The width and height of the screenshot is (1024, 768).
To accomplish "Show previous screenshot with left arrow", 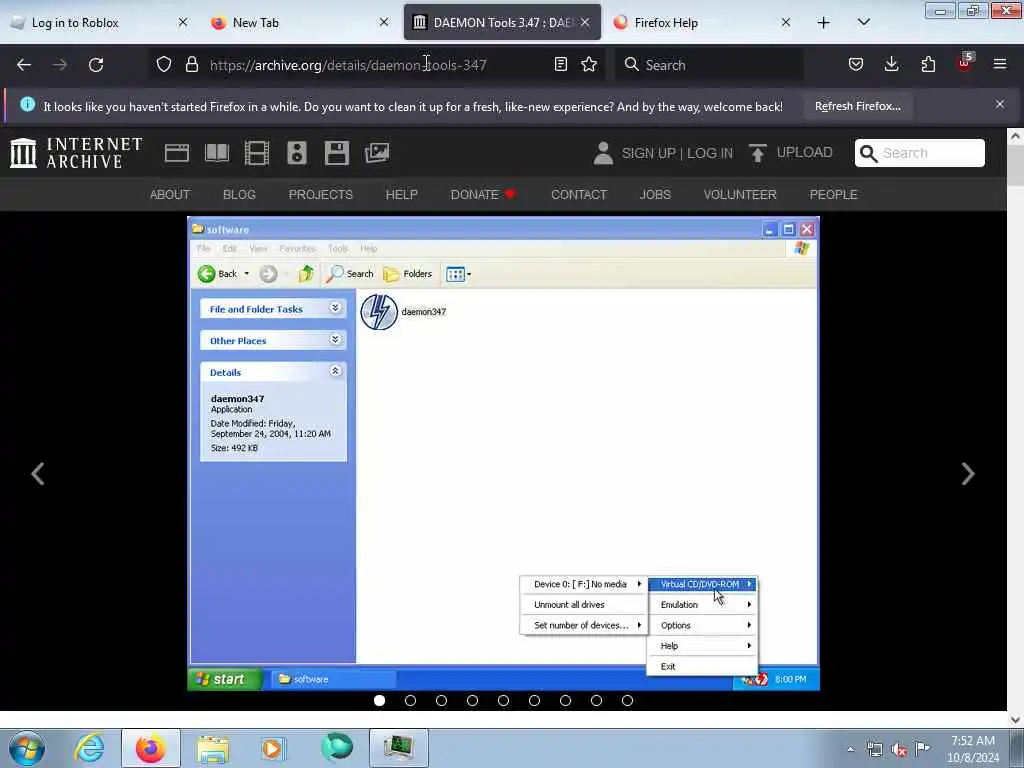I will click(x=38, y=473).
